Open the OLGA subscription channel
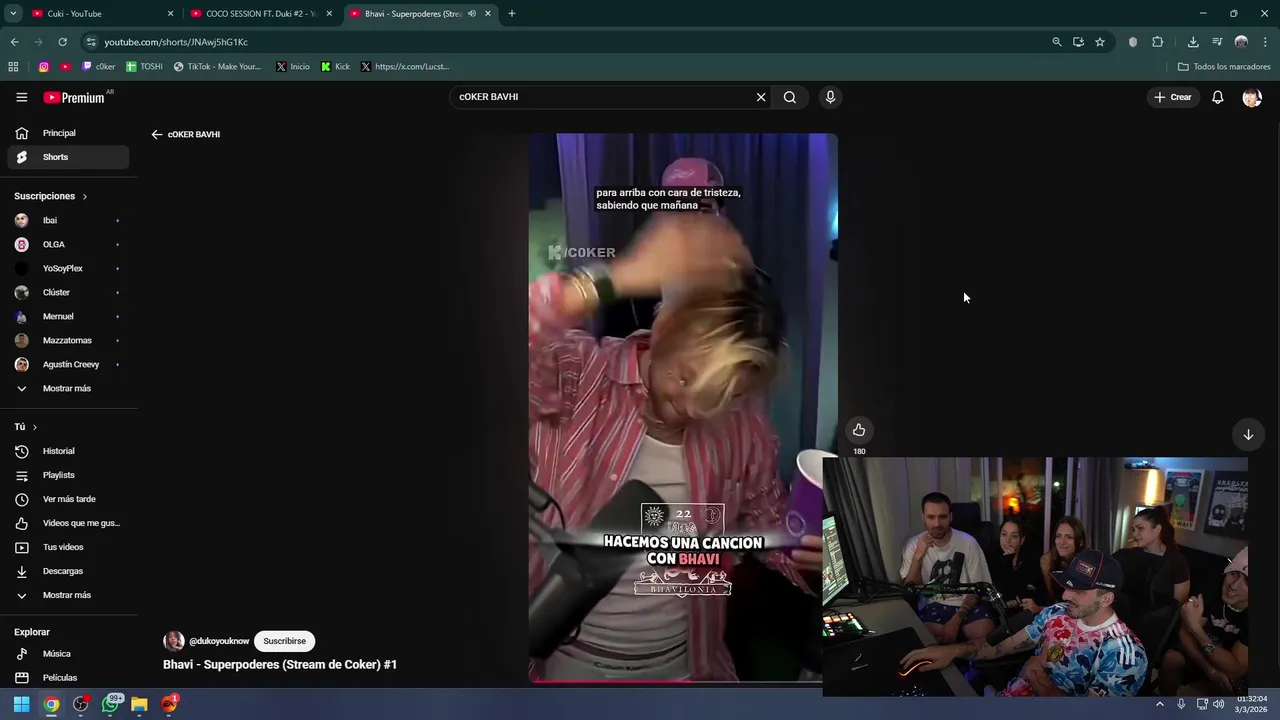The height and width of the screenshot is (720, 1280). [68, 244]
